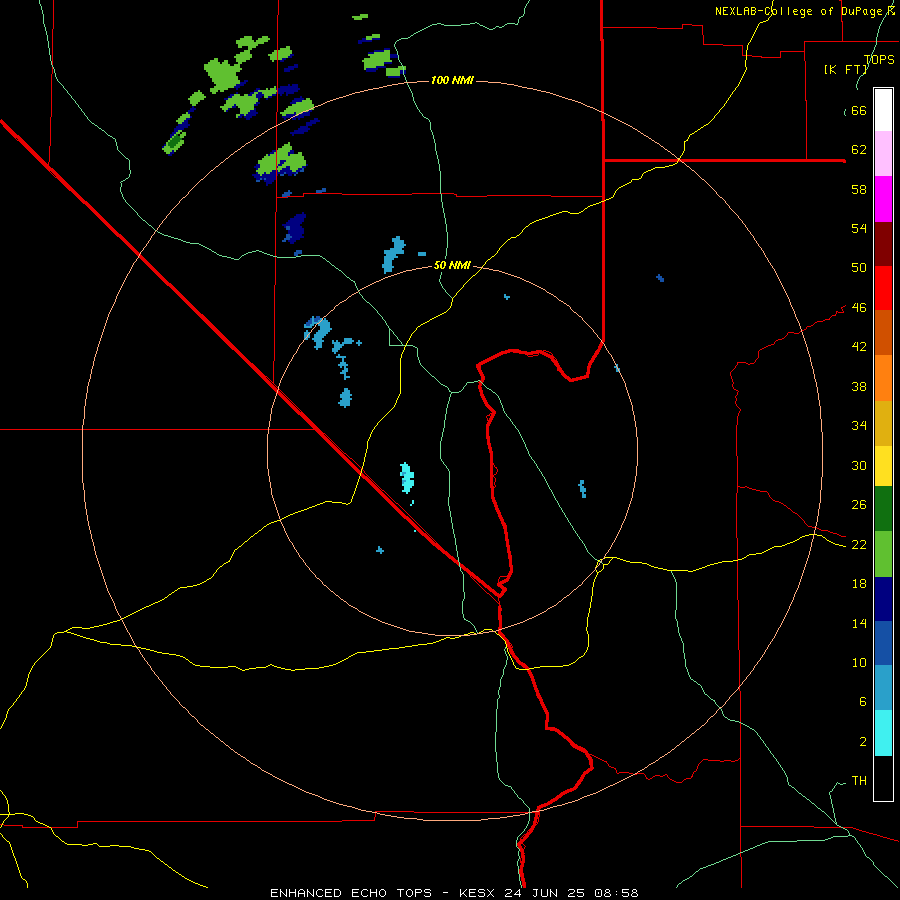This screenshot has width=900, height=900.
Task: Click the '46' legend value
Action: click(859, 308)
